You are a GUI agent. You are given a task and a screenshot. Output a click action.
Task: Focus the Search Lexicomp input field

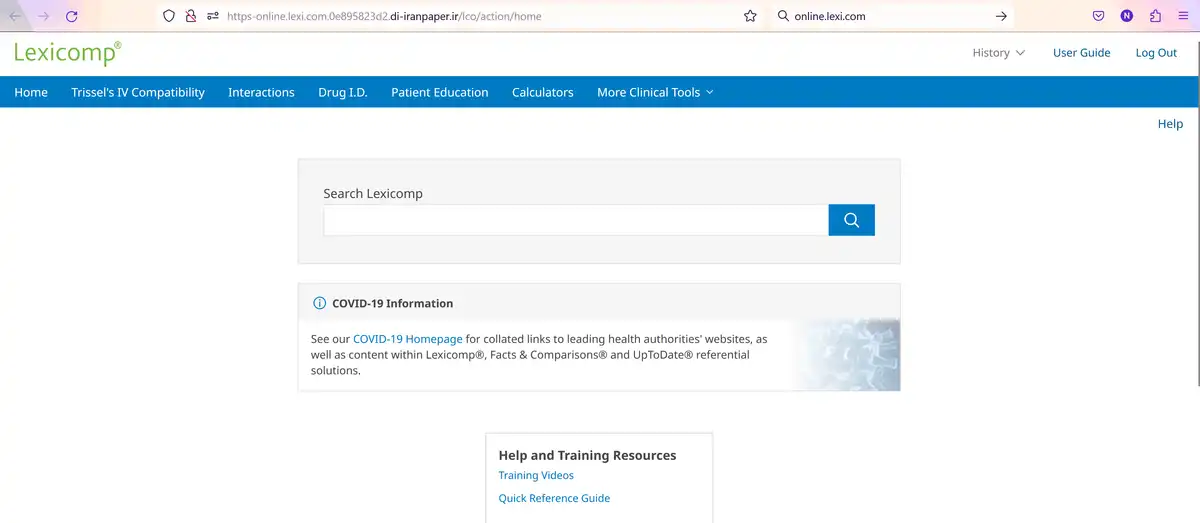(575, 220)
